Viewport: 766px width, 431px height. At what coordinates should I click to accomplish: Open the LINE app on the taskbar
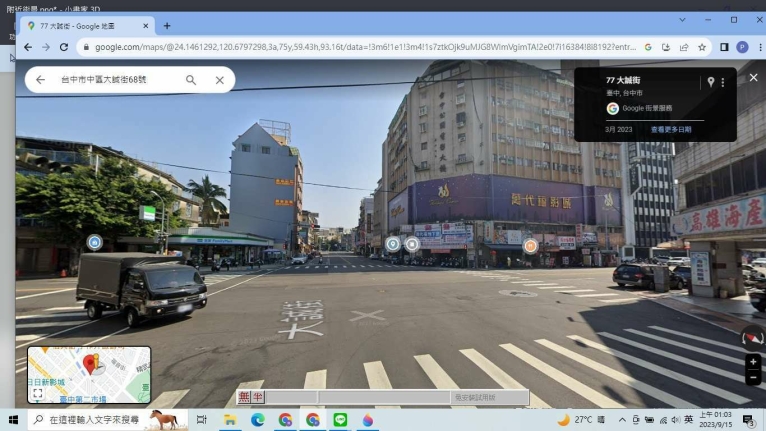340,420
